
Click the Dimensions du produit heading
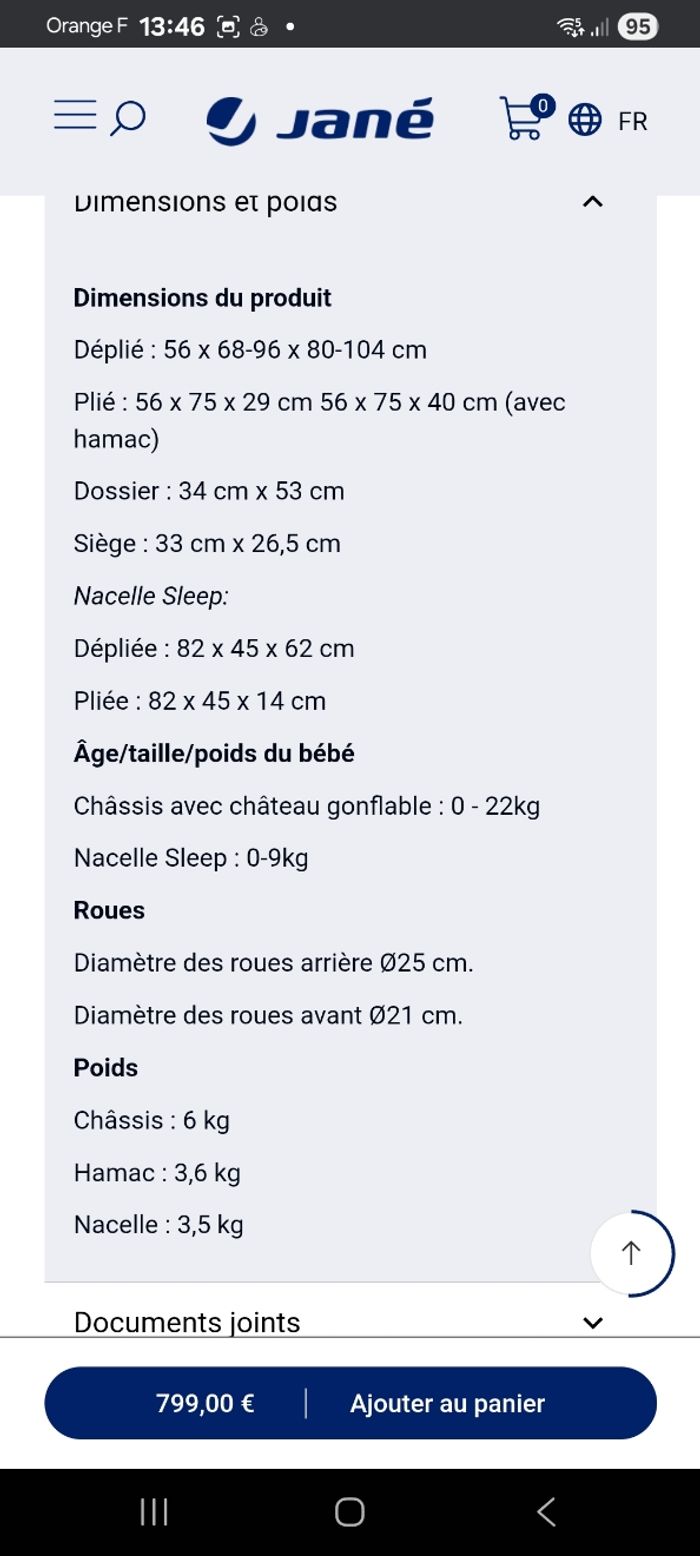point(202,298)
